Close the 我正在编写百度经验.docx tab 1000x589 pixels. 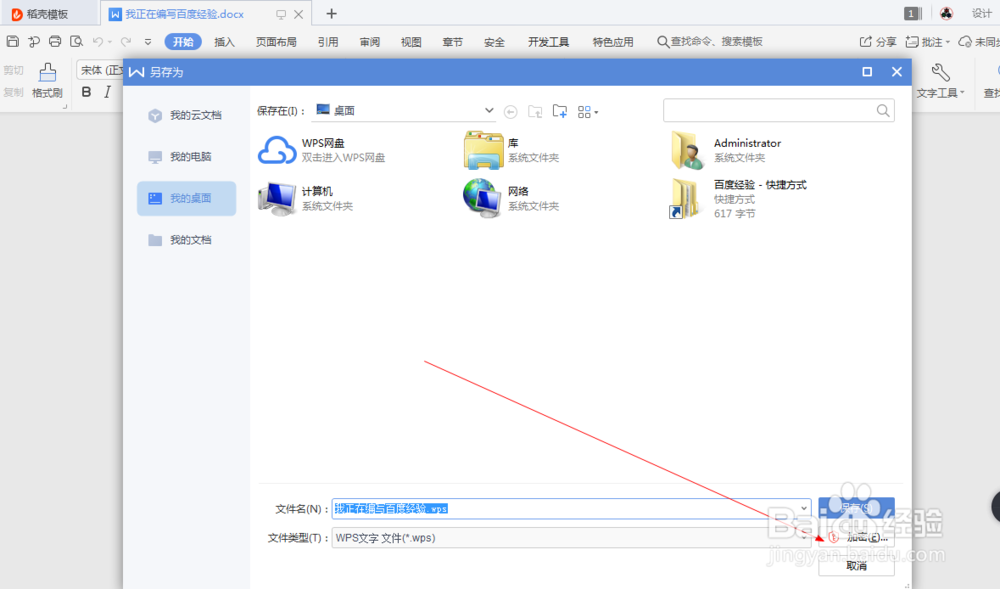pyautogui.click(x=298, y=14)
